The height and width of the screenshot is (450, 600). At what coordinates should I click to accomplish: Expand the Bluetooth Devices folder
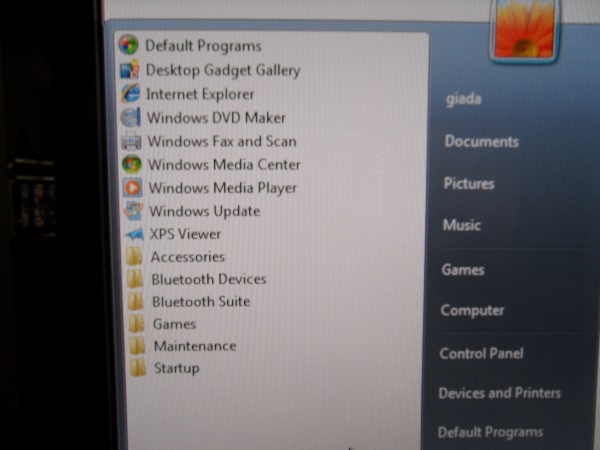pyautogui.click(x=209, y=279)
